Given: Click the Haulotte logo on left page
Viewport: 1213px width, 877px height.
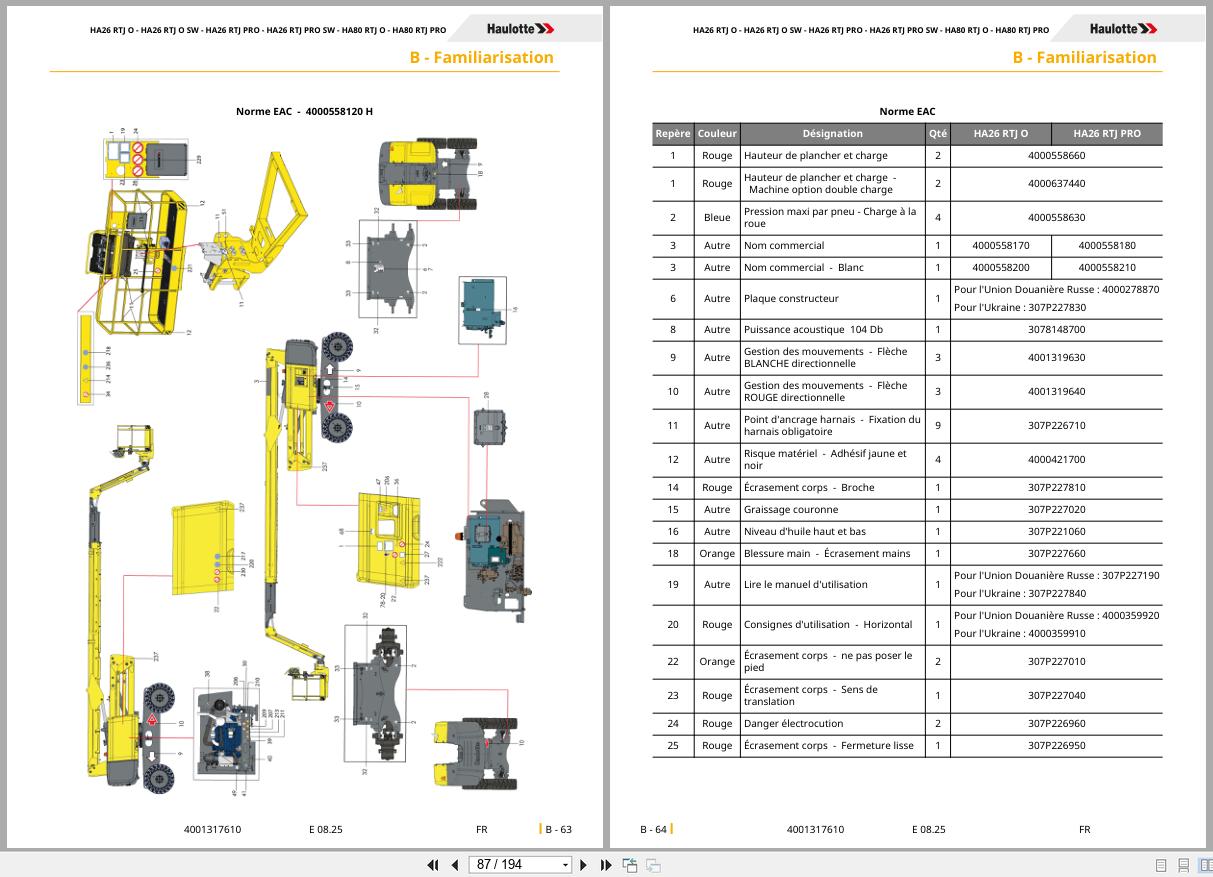Looking at the screenshot, I should tap(521, 29).
